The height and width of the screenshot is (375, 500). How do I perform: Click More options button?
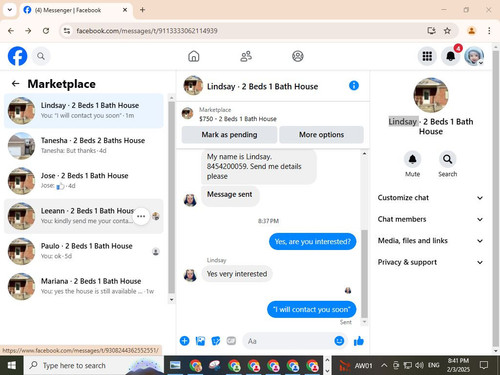(x=321, y=135)
